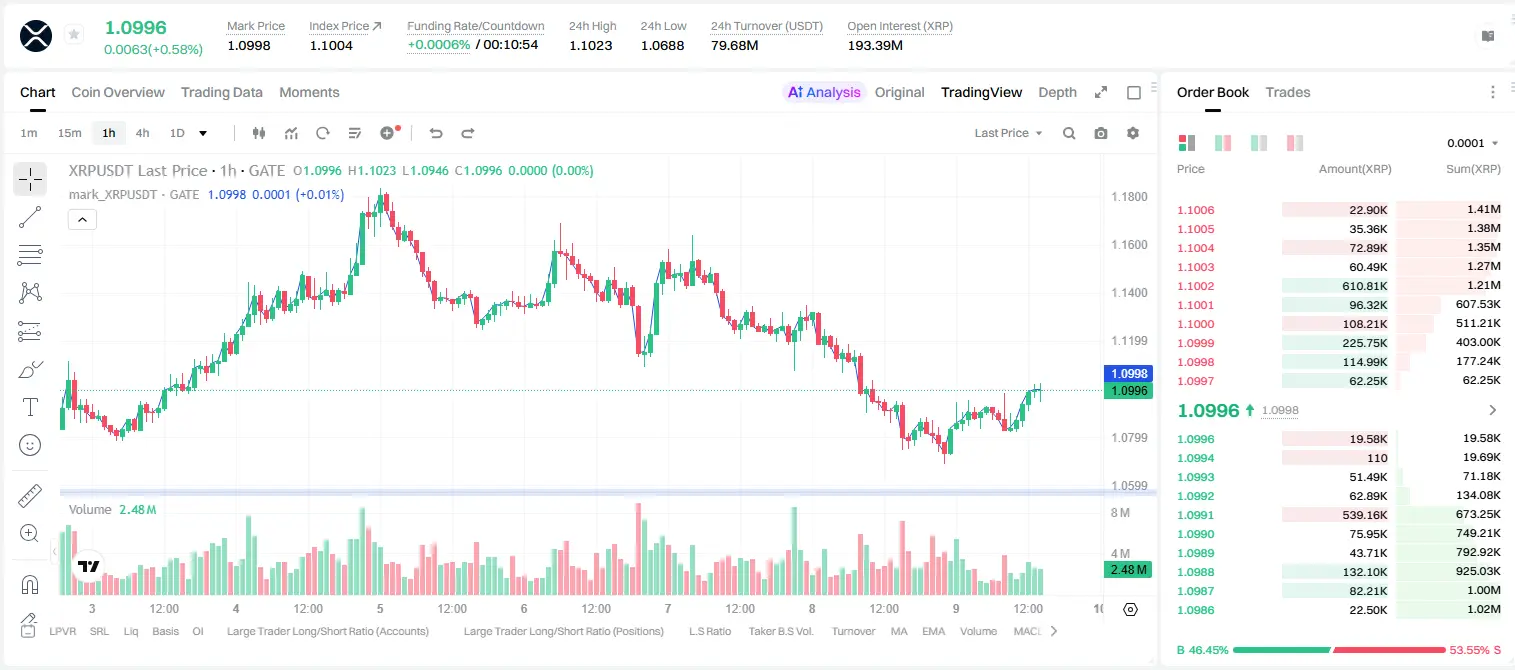Image resolution: width=1515 pixels, height=670 pixels.
Task: Open the Coin Overview tab
Action: 118,92
